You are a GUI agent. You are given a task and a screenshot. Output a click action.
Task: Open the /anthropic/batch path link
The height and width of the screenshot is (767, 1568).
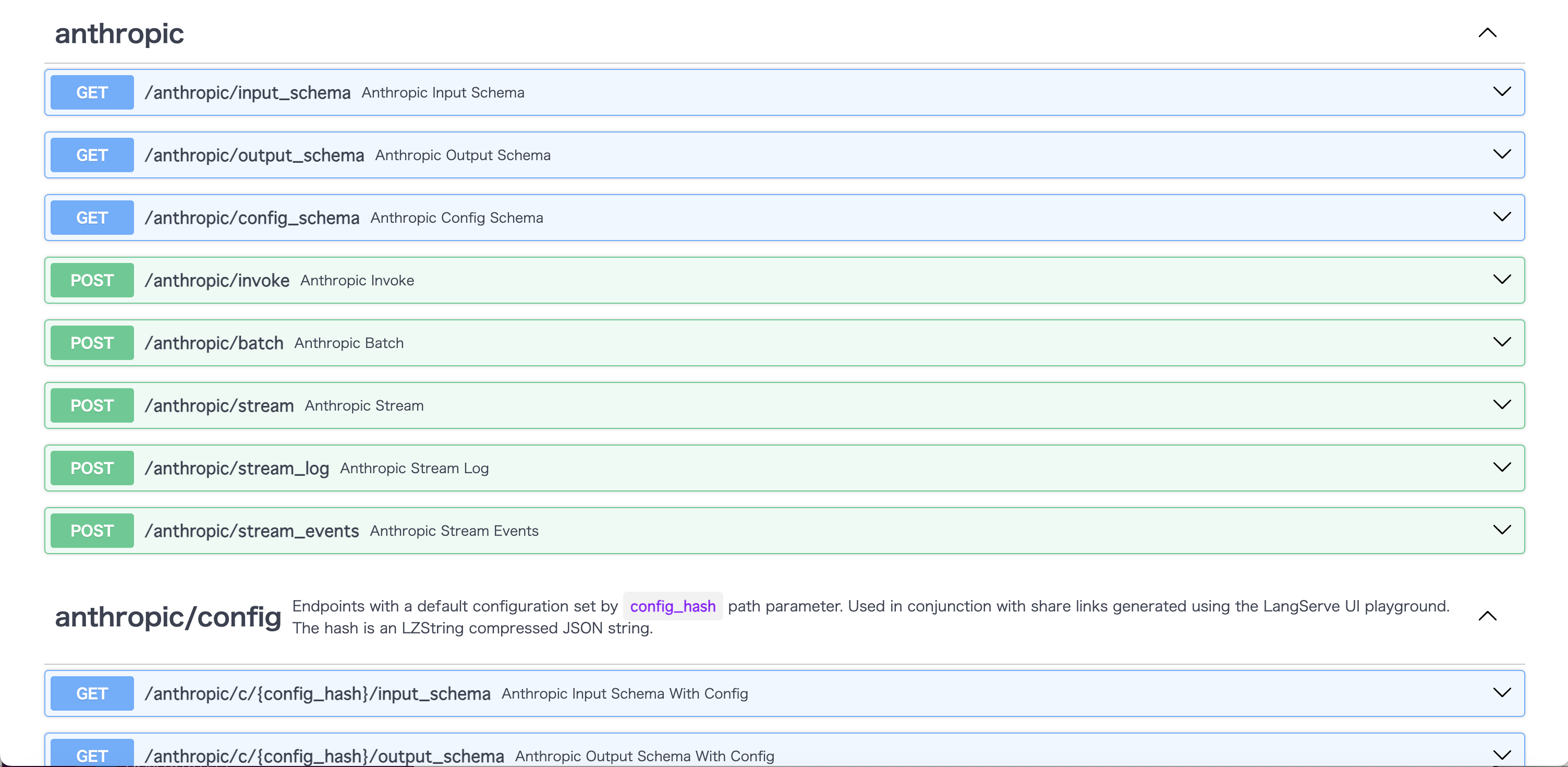pos(214,343)
